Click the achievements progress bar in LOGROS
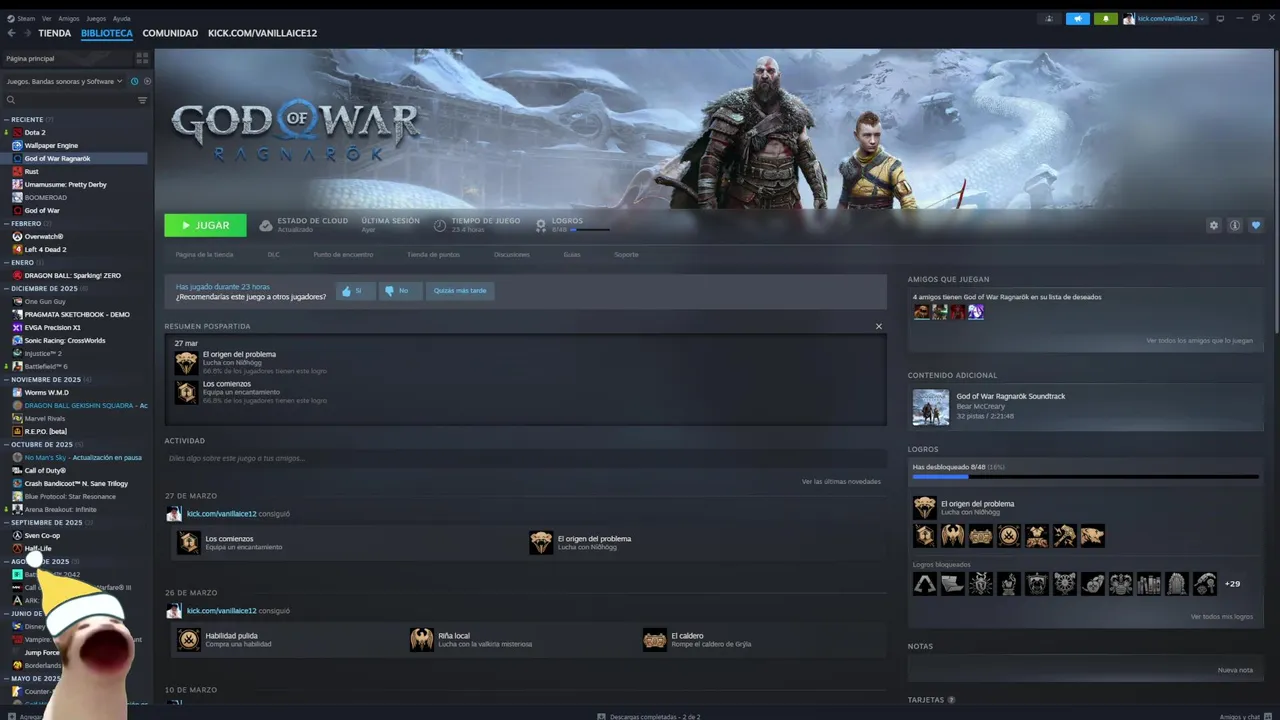 (1085, 477)
